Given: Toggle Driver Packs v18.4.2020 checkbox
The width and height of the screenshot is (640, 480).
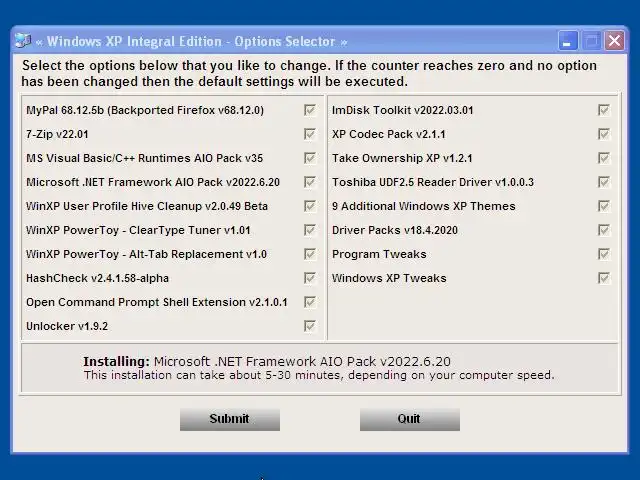Looking at the screenshot, I should click(x=604, y=230).
